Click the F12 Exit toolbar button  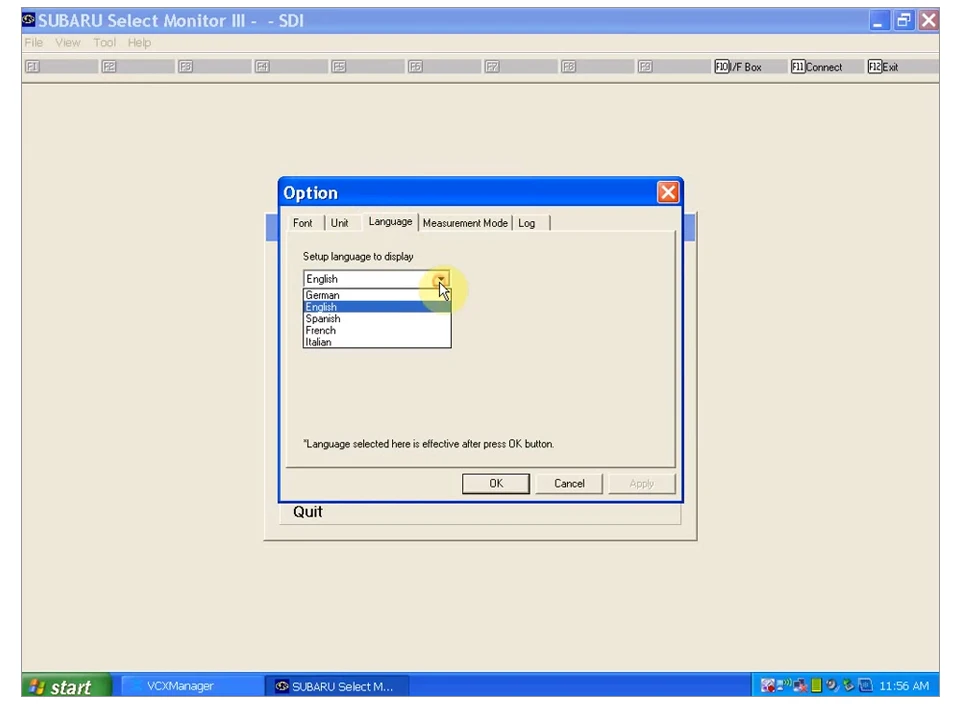click(901, 67)
